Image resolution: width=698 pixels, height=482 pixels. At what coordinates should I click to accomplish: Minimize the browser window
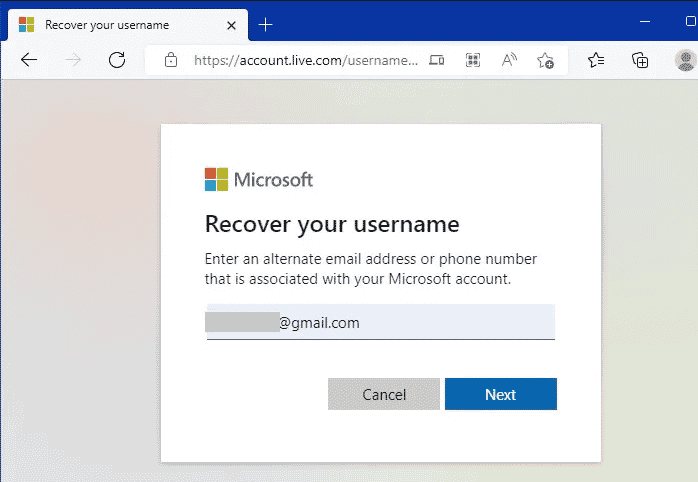645,21
